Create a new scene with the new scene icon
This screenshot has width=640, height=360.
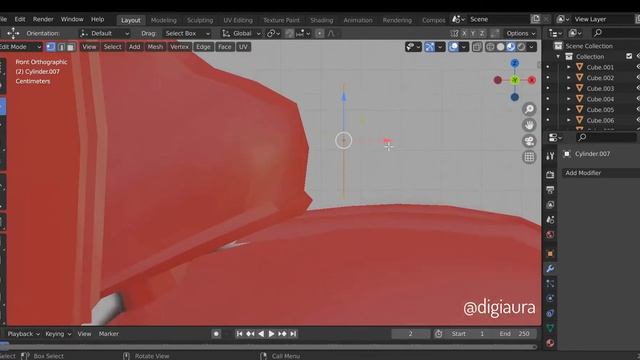pyautogui.click(x=536, y=19)
